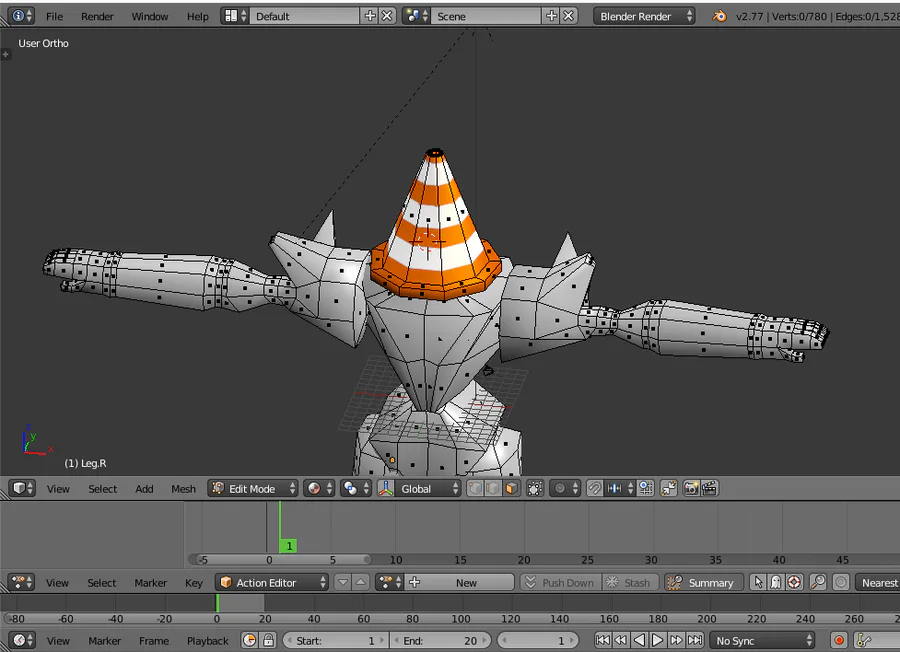Open the pivot point selector
The image size is (900, 652).
pyautogui.click(x=355, y=488)
